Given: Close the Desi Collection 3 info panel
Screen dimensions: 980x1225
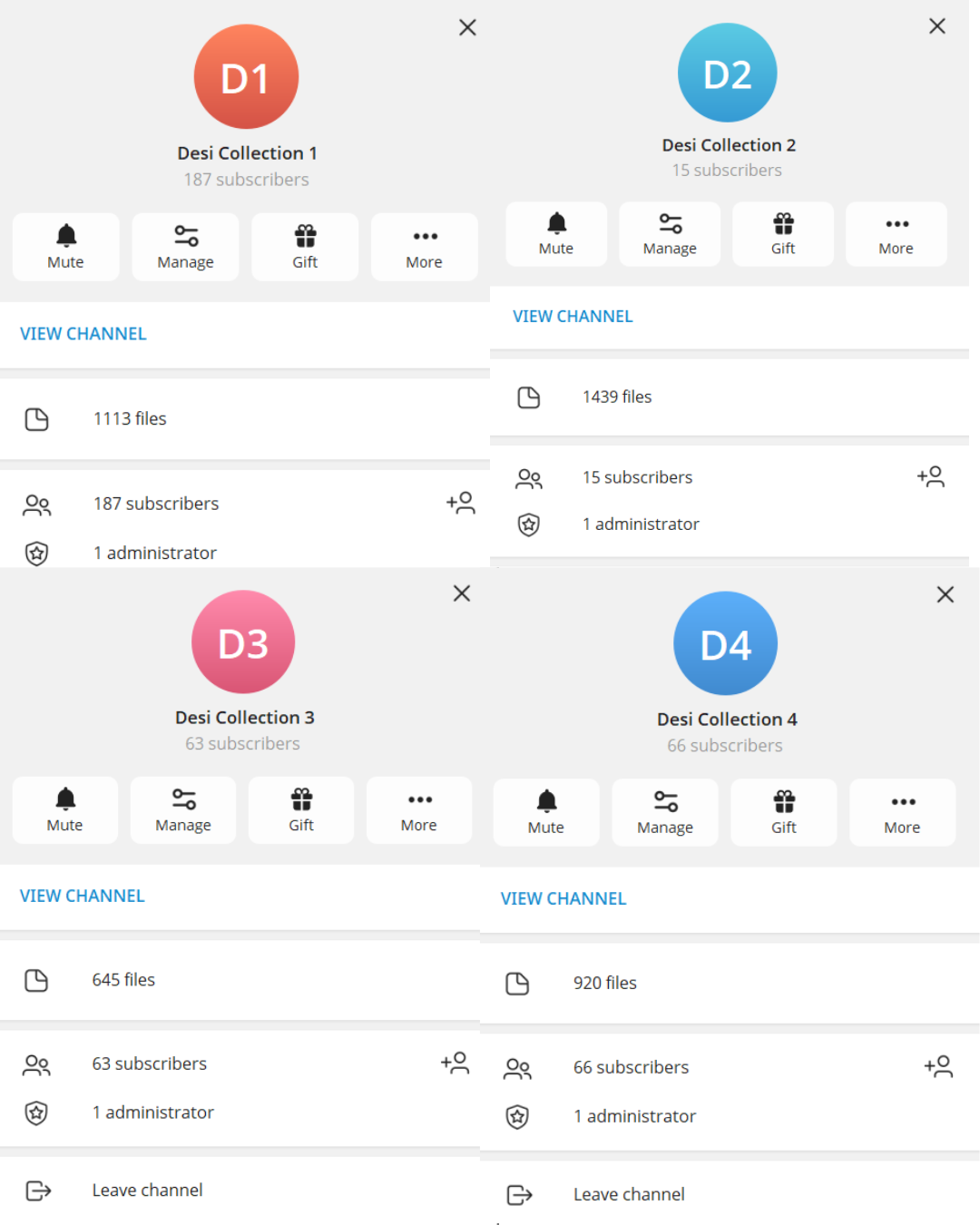Looking at the screenshot, I should coord(462,593).
